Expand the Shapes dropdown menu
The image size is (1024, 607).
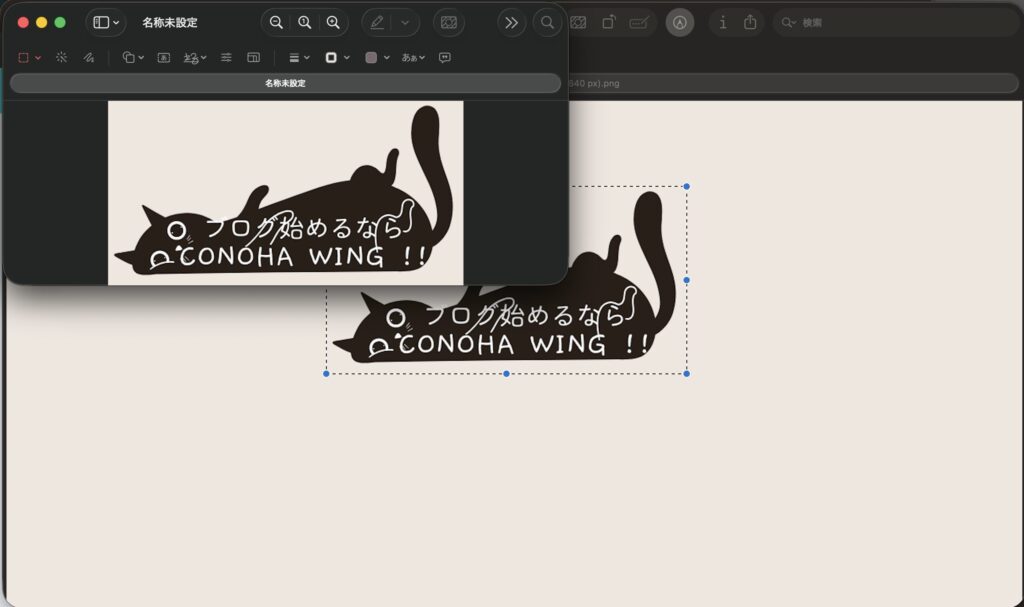[x=133, y=58]
